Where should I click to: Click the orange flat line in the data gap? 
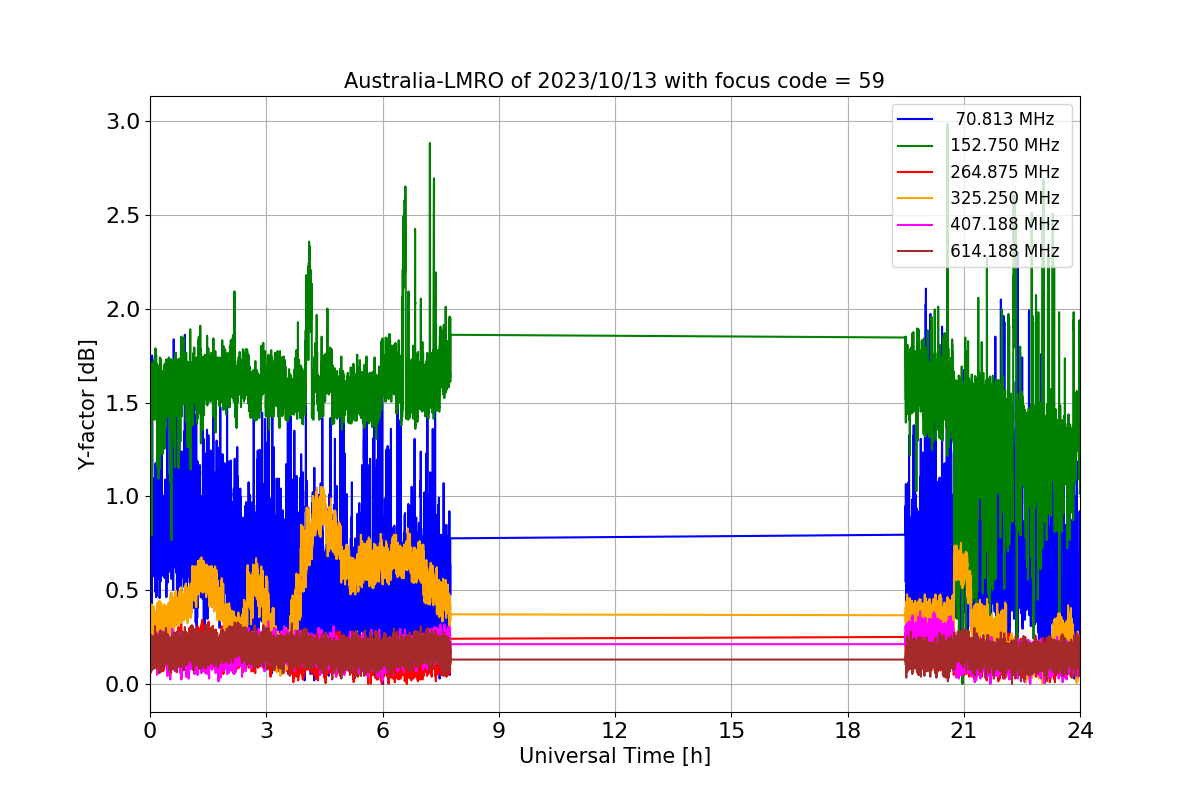coord(678,614)
